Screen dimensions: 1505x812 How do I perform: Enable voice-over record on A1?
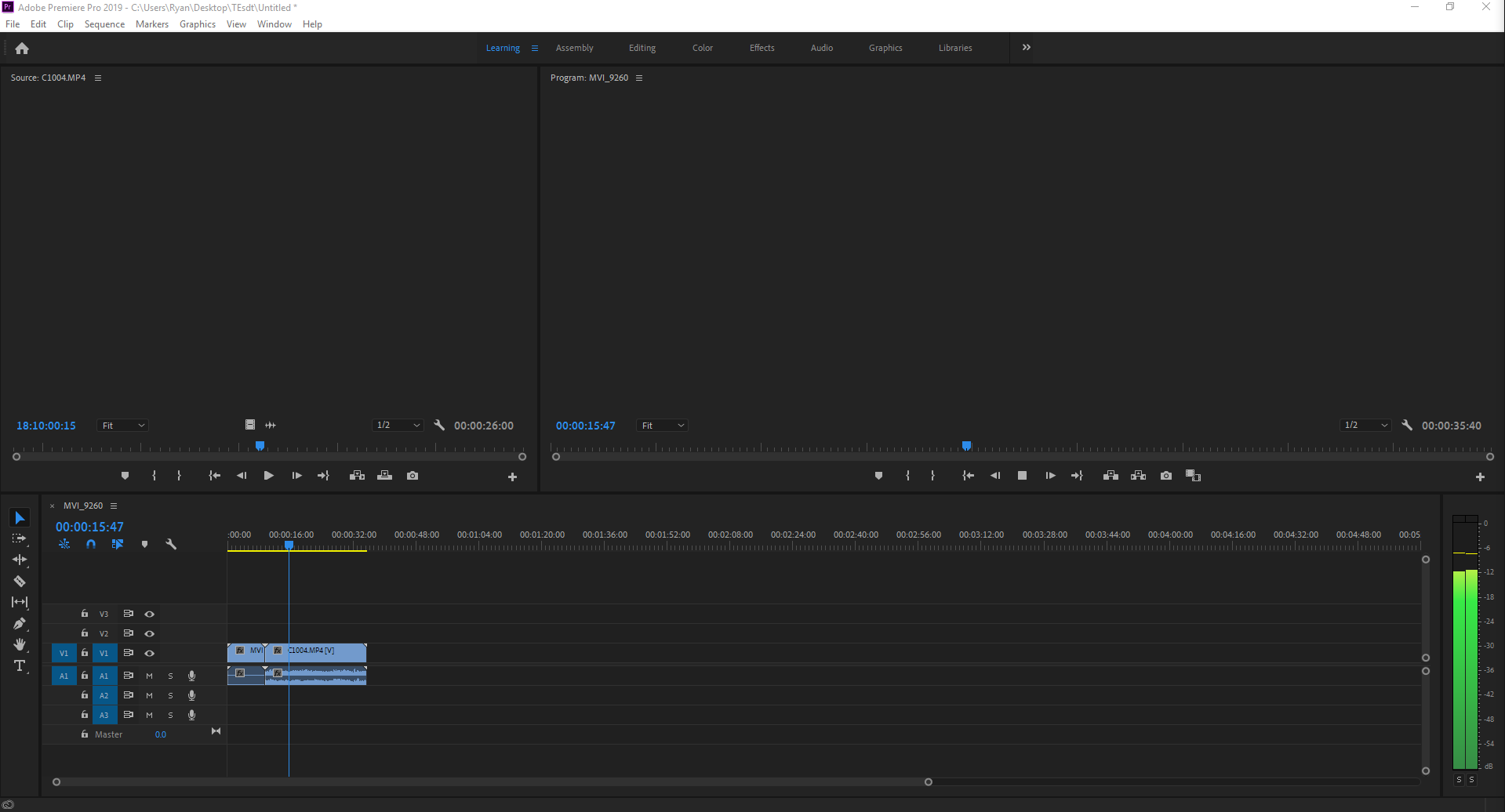[191, 676]
